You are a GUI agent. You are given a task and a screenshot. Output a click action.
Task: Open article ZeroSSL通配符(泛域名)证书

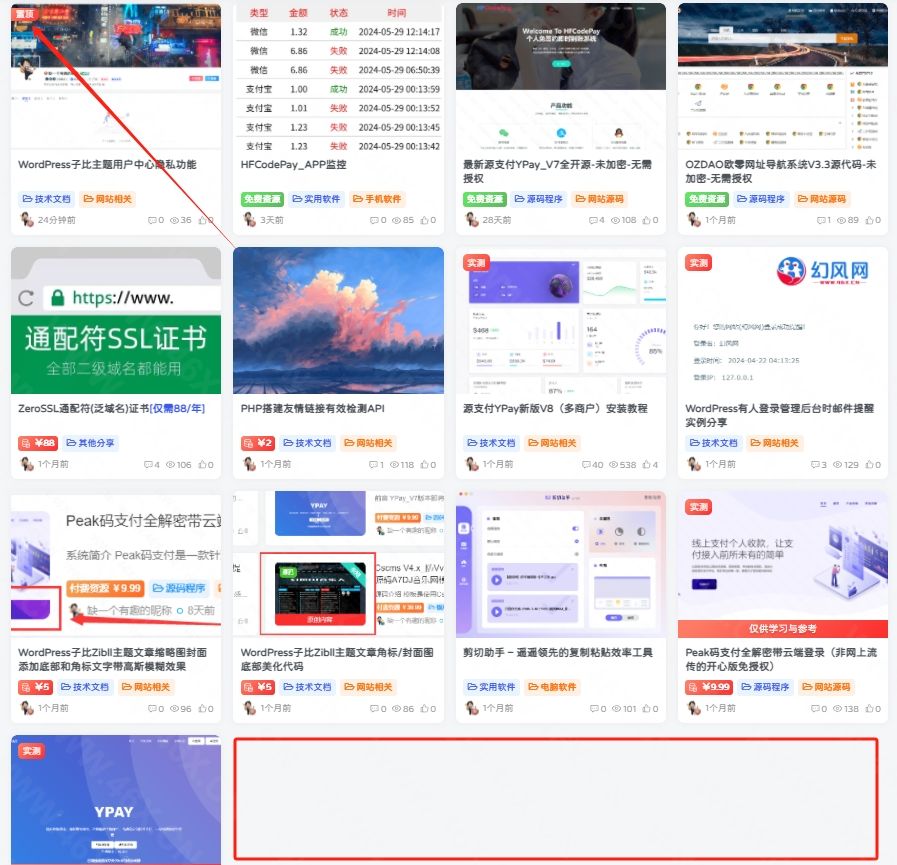pyautogui.click(x=112, y=408)
